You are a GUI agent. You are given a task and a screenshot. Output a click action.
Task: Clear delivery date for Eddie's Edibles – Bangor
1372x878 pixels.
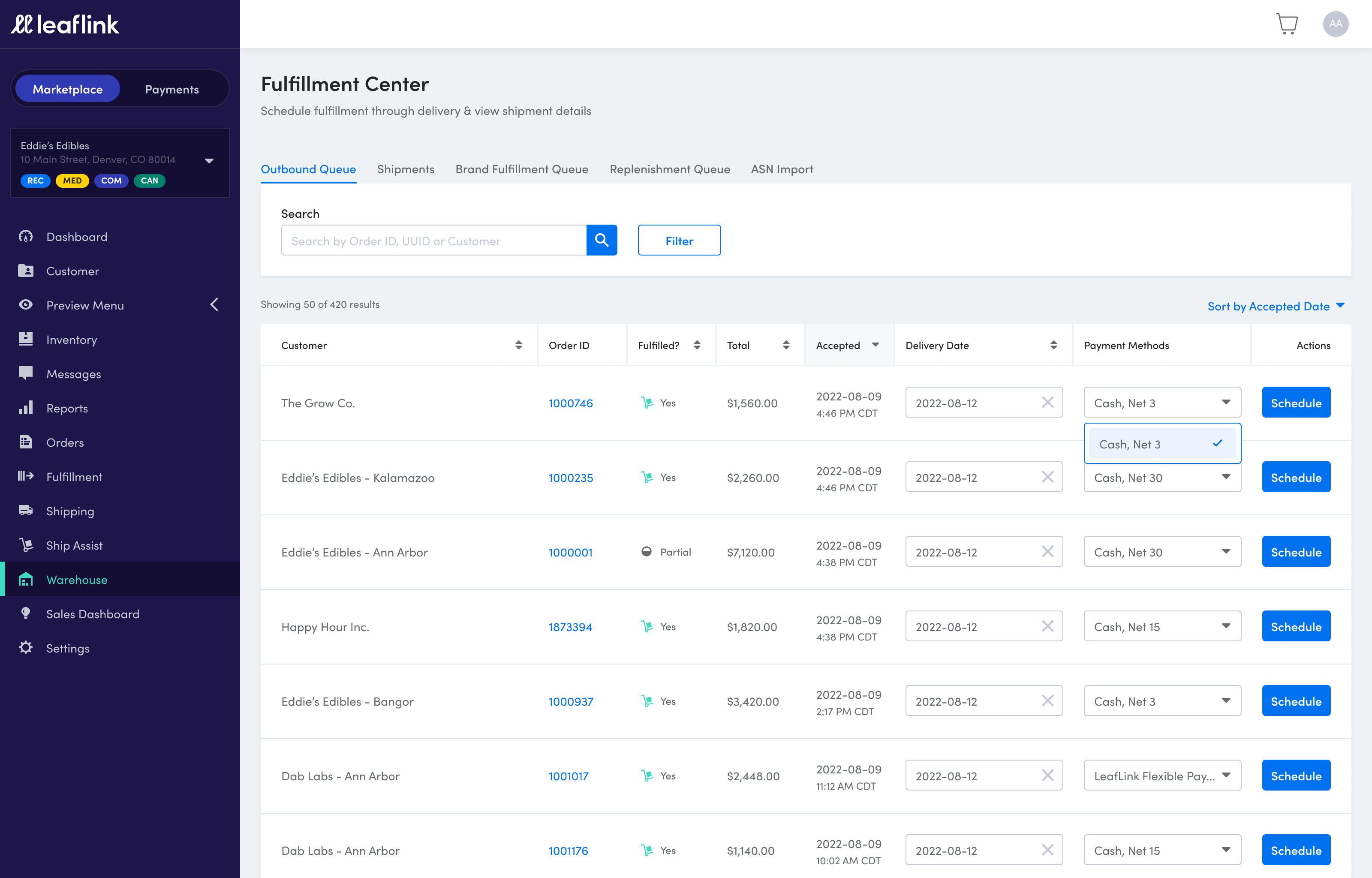1047,701
